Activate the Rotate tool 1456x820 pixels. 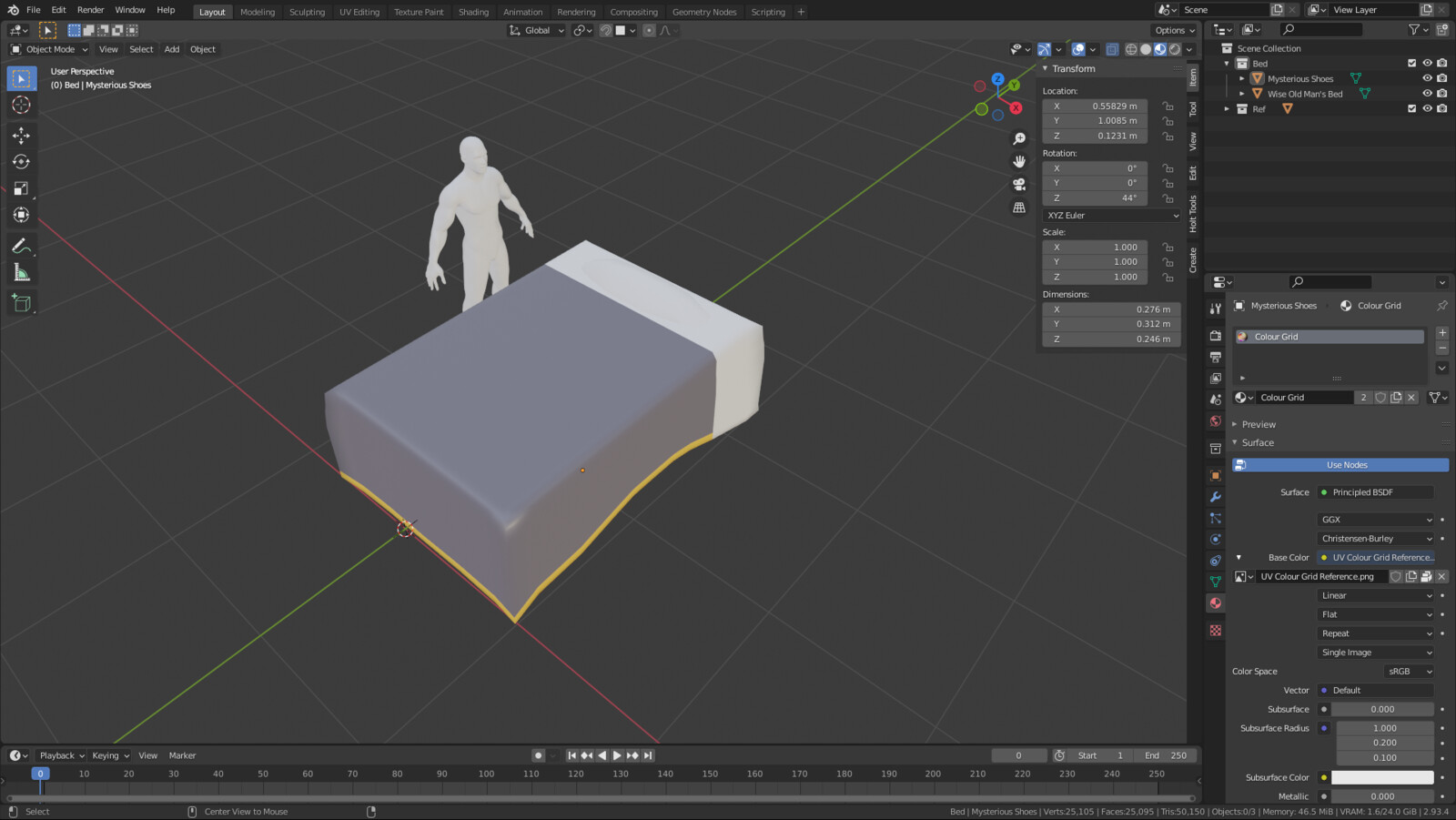21,162
